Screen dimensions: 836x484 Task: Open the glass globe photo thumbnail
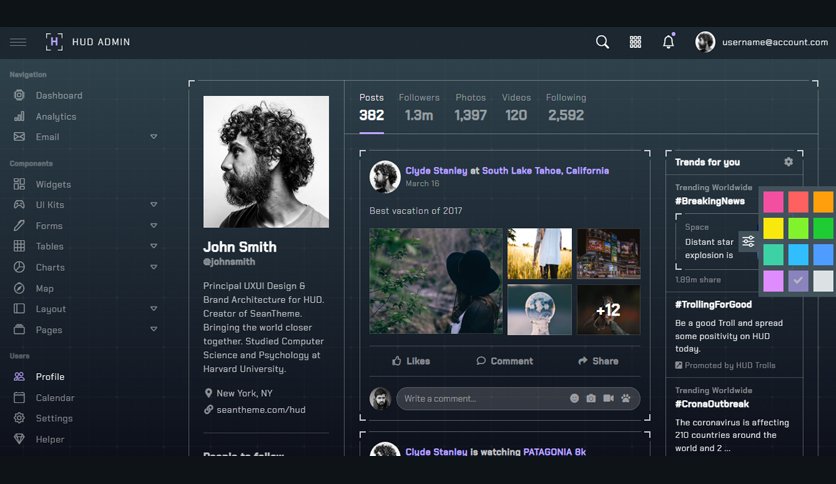pyautogui.click(x=539, y=309)
